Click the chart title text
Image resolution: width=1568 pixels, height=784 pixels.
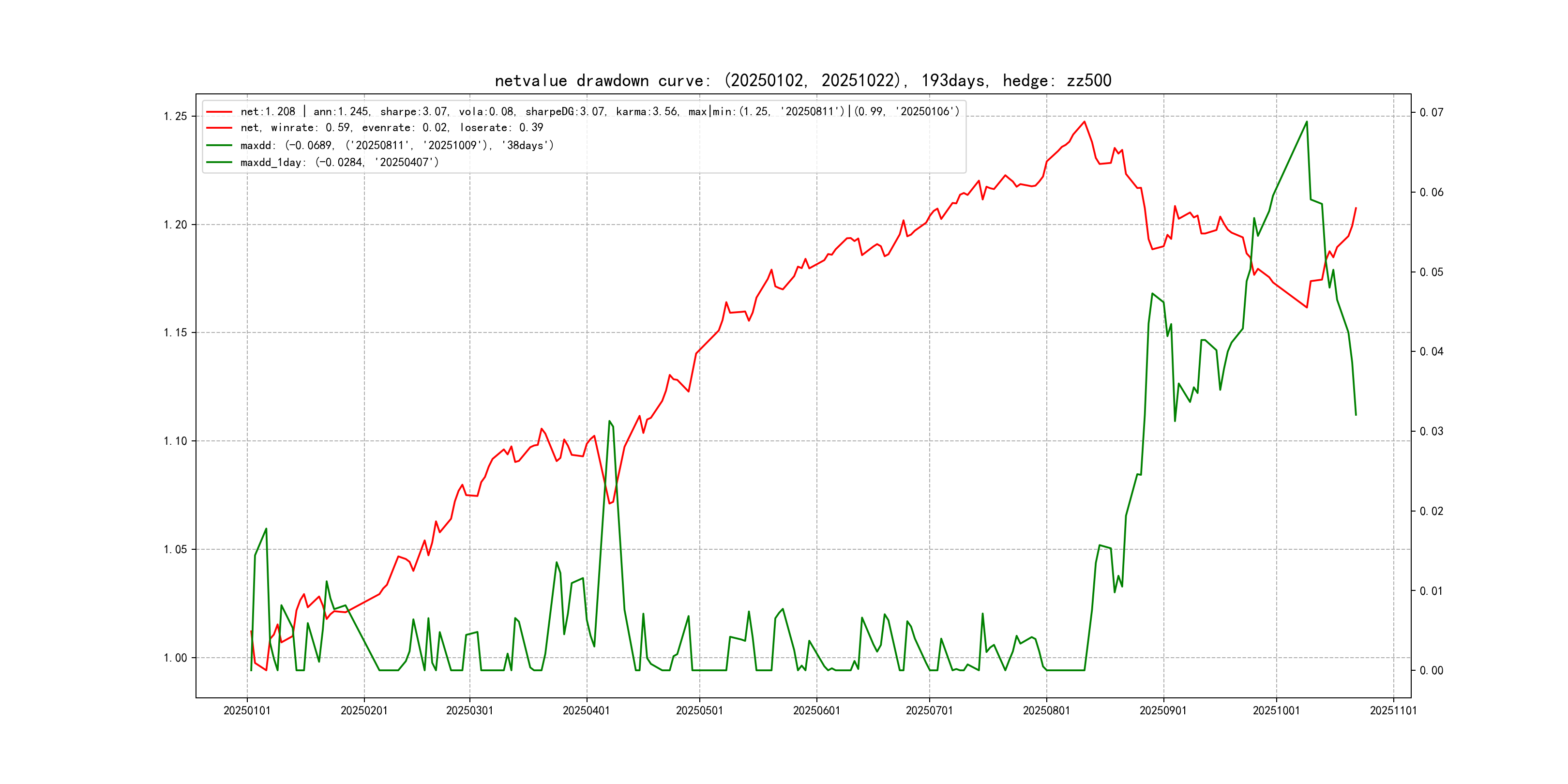802,80
